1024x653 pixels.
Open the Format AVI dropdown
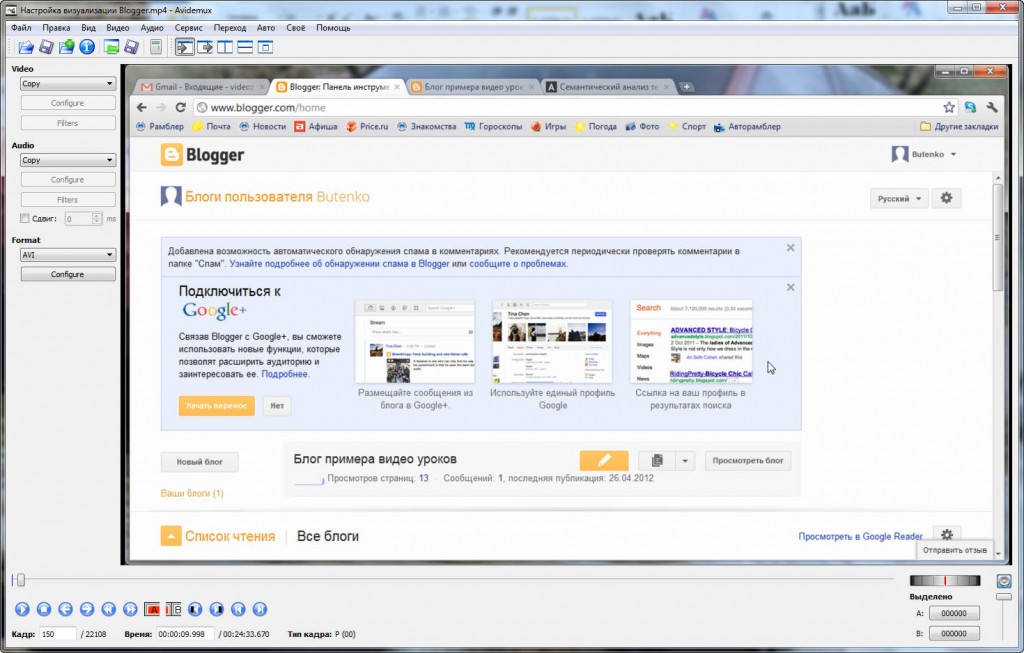coord(68,255)
